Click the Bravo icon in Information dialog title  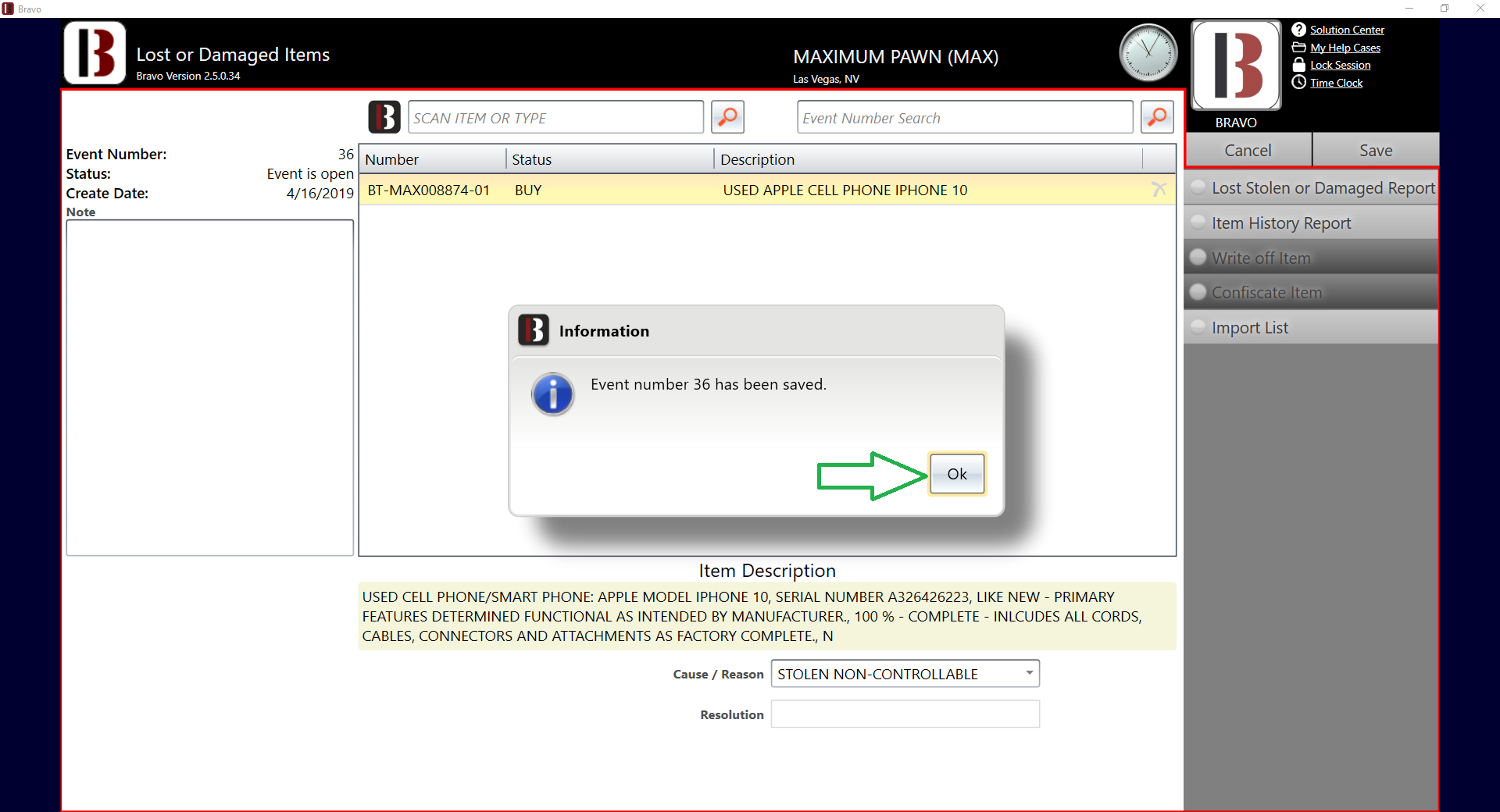coord(534,330)
